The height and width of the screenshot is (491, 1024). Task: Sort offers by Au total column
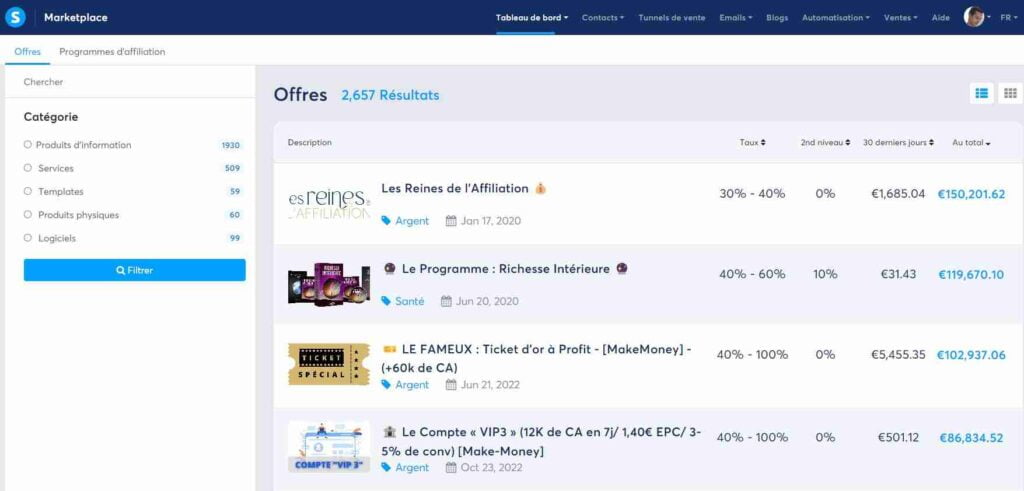(x=971, y=142)
